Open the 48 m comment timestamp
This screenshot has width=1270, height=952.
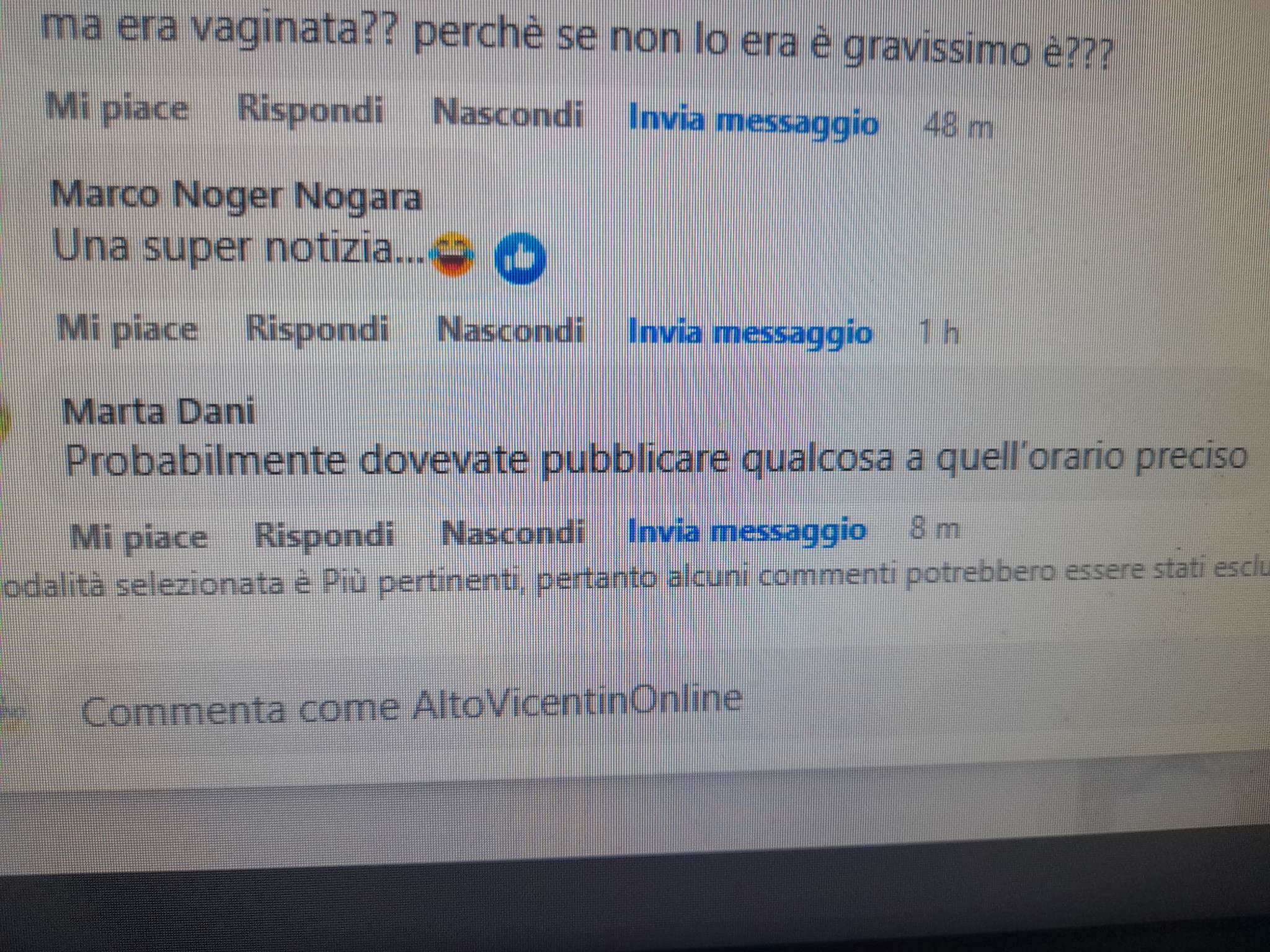(957, 127)
